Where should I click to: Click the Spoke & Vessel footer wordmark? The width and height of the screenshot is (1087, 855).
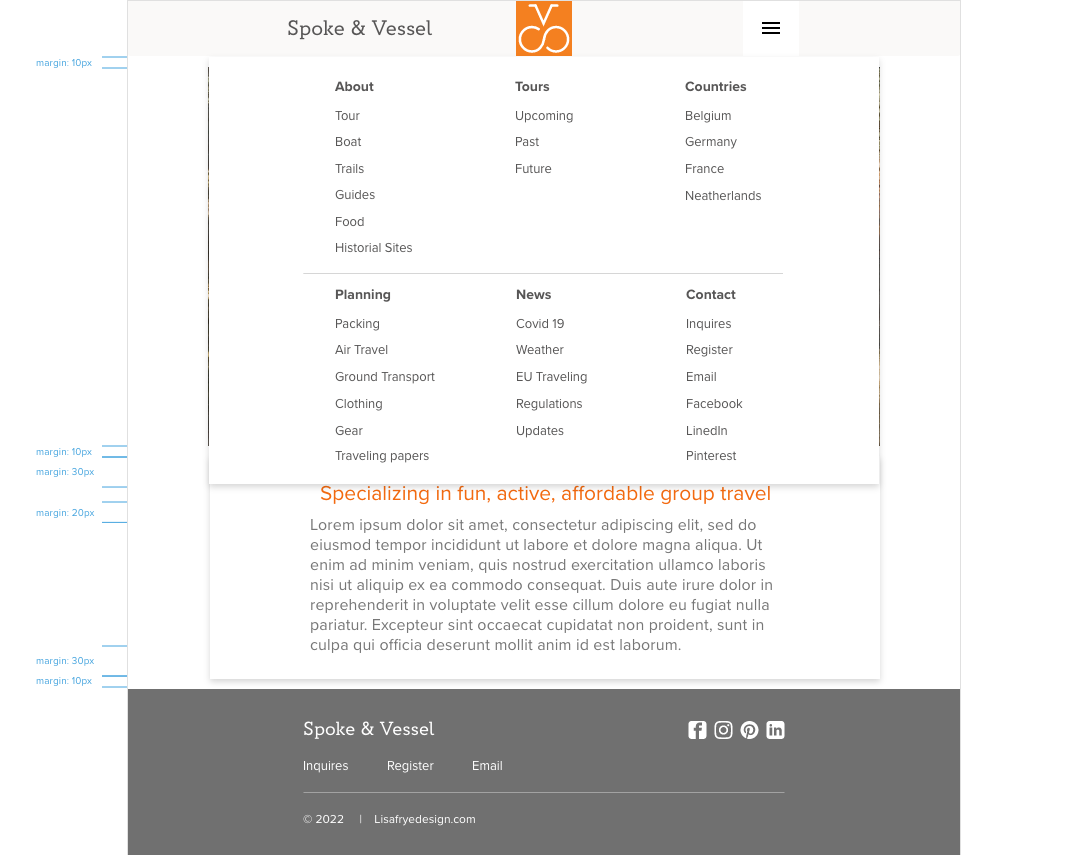point(368,729)
